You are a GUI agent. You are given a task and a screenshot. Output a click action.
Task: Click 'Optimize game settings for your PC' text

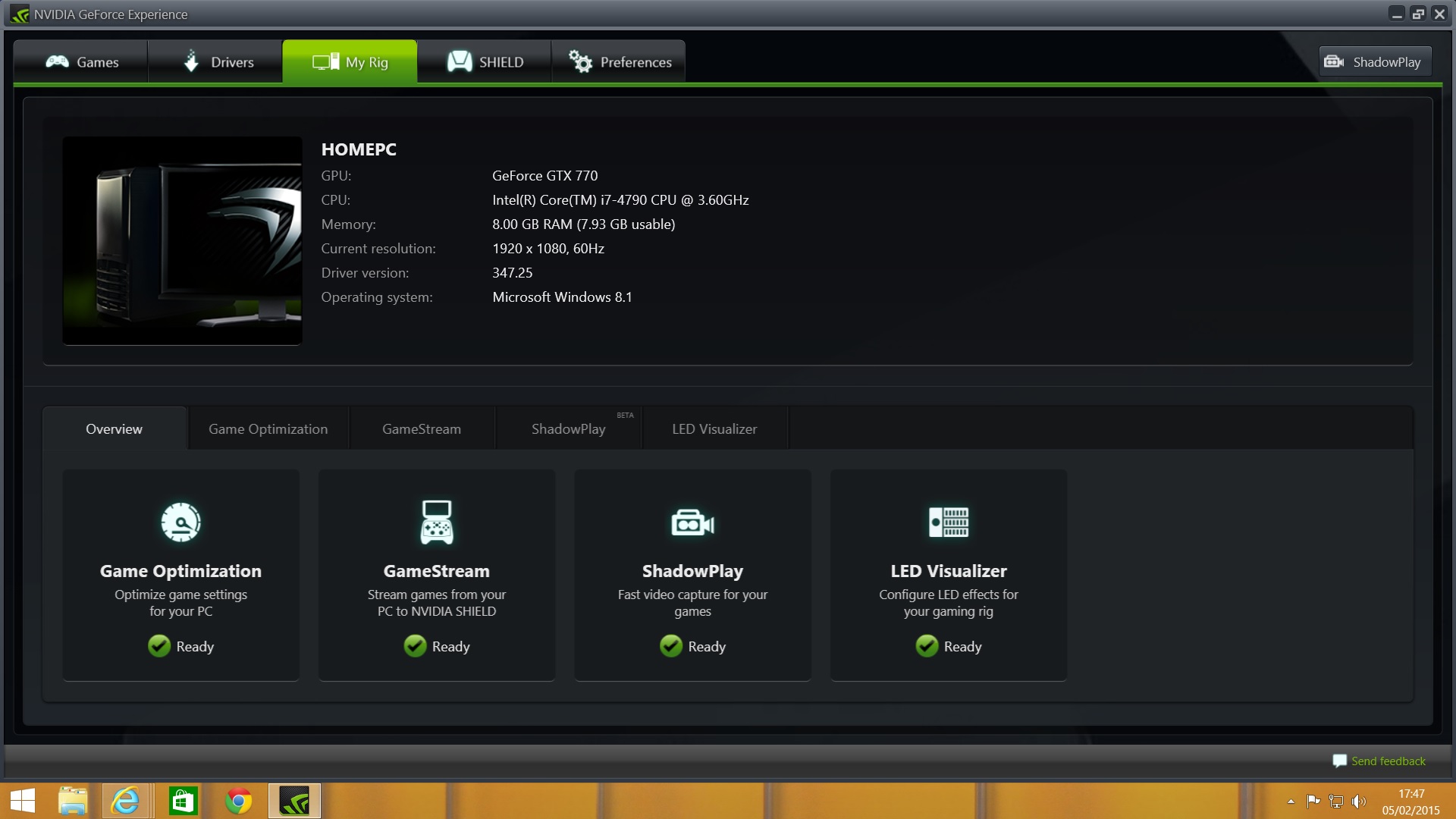coord(180,603)
